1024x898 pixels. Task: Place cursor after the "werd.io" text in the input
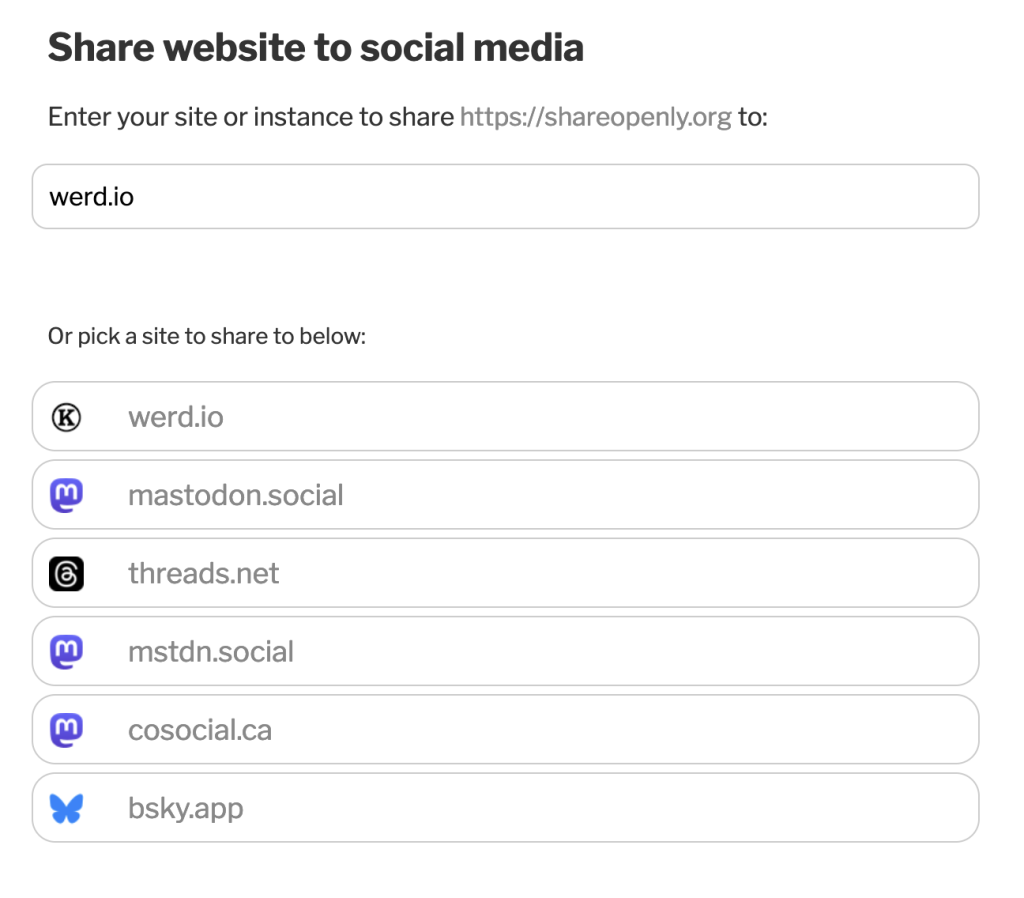coord(135,197)
